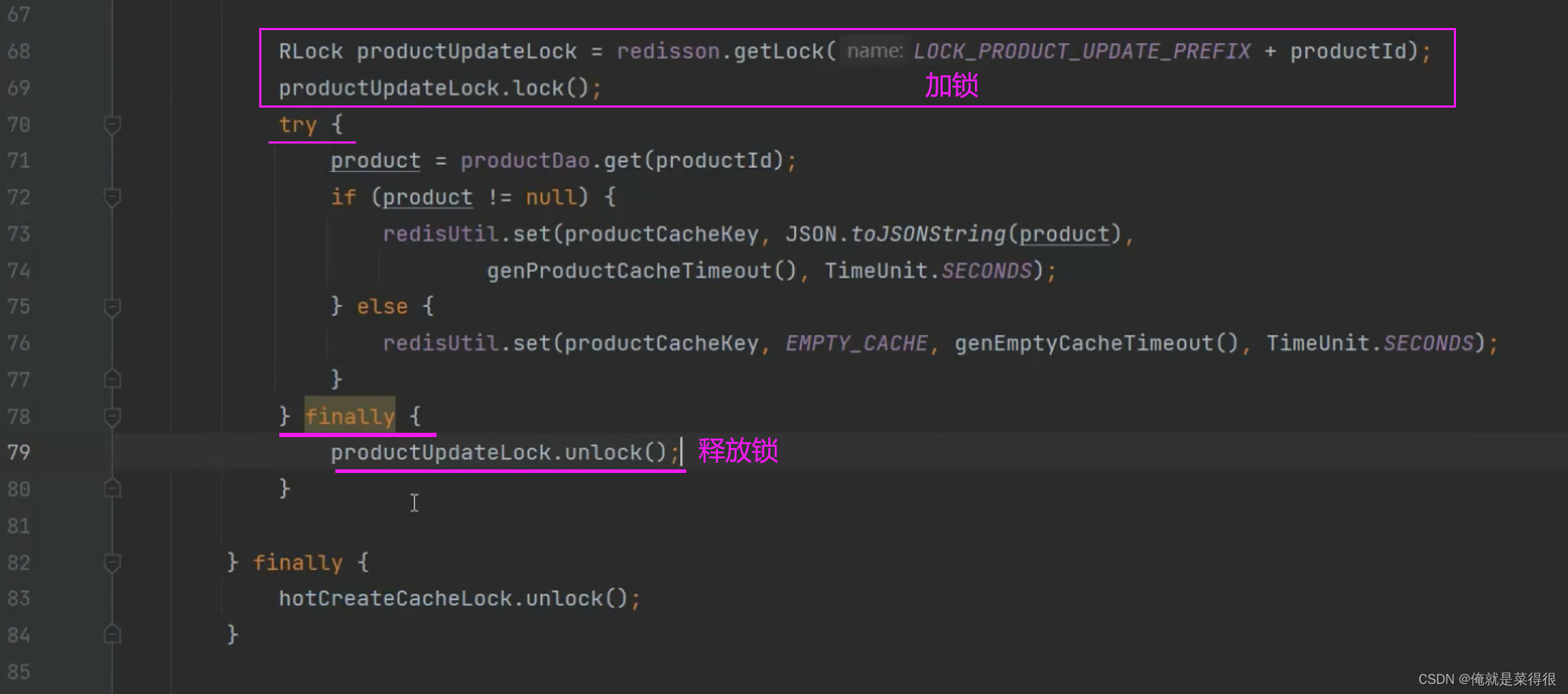Click the highlighted finally keyword on line 78

[x=350, y=416]
